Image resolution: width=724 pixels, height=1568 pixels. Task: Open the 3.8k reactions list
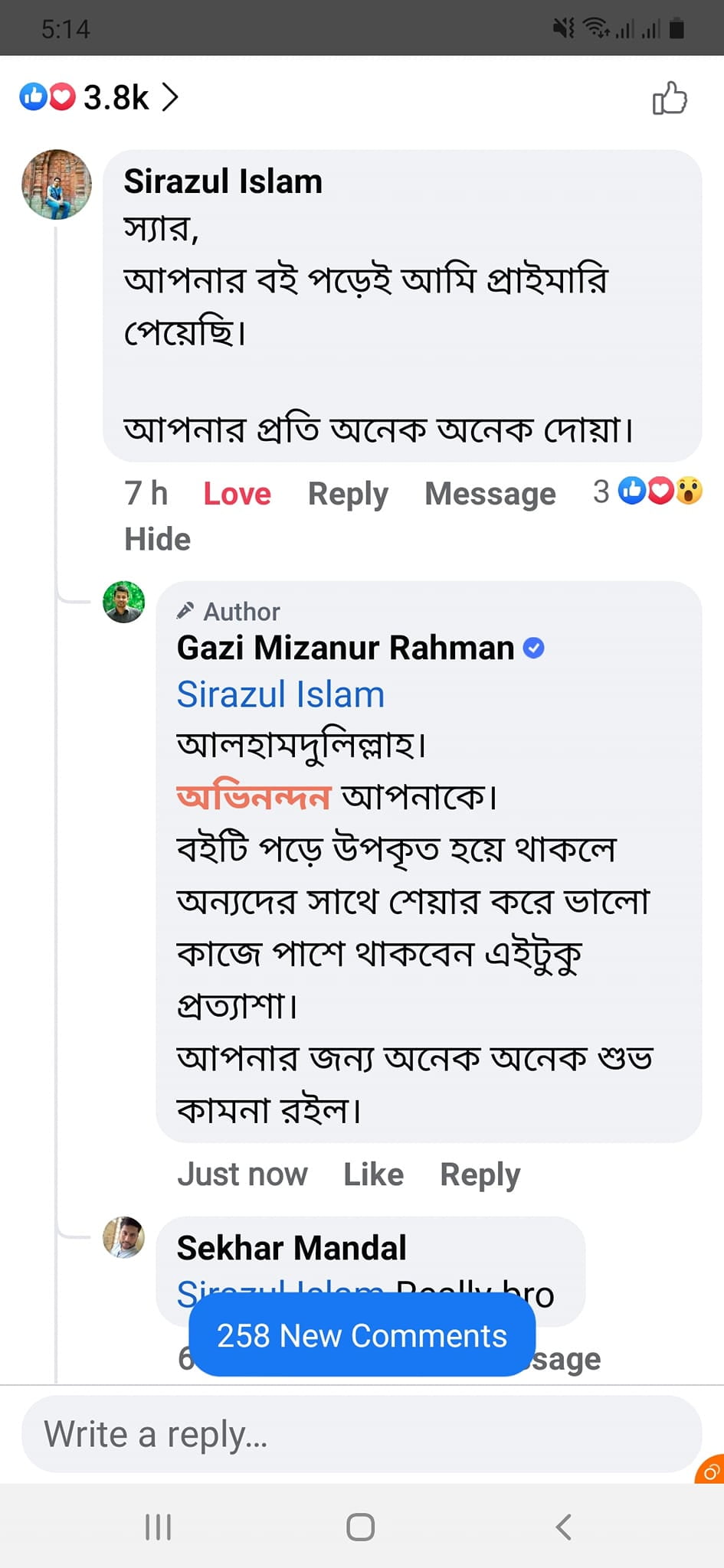tap(100, 98)
